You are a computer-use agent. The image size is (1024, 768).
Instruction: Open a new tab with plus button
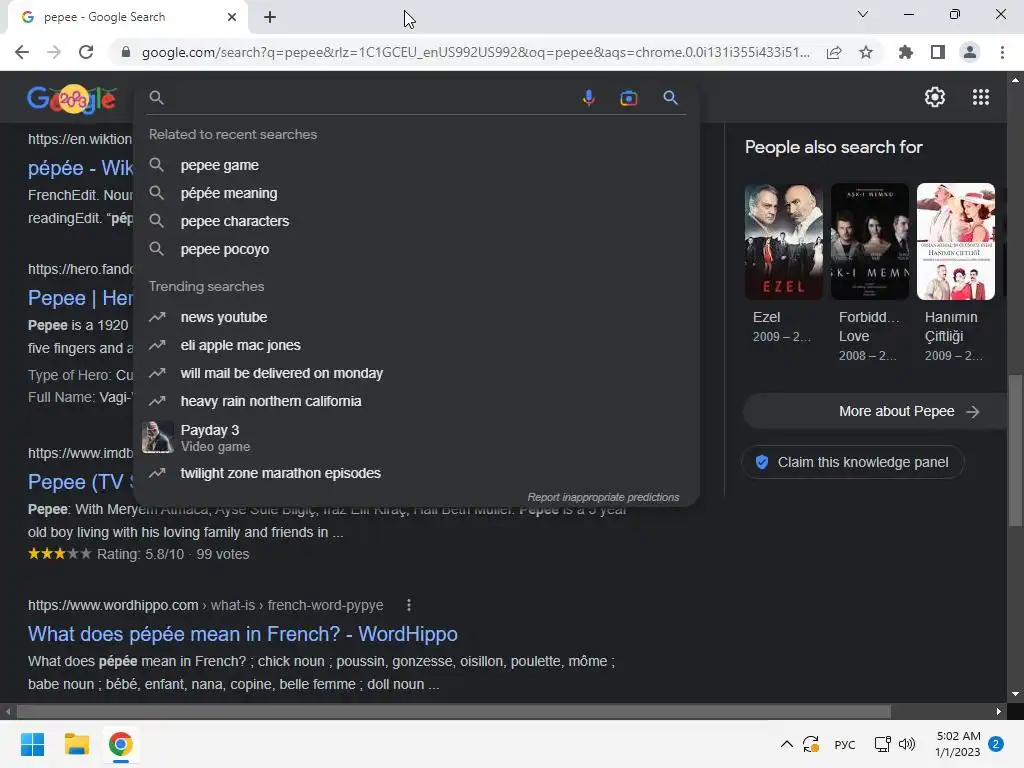(270, 18)
